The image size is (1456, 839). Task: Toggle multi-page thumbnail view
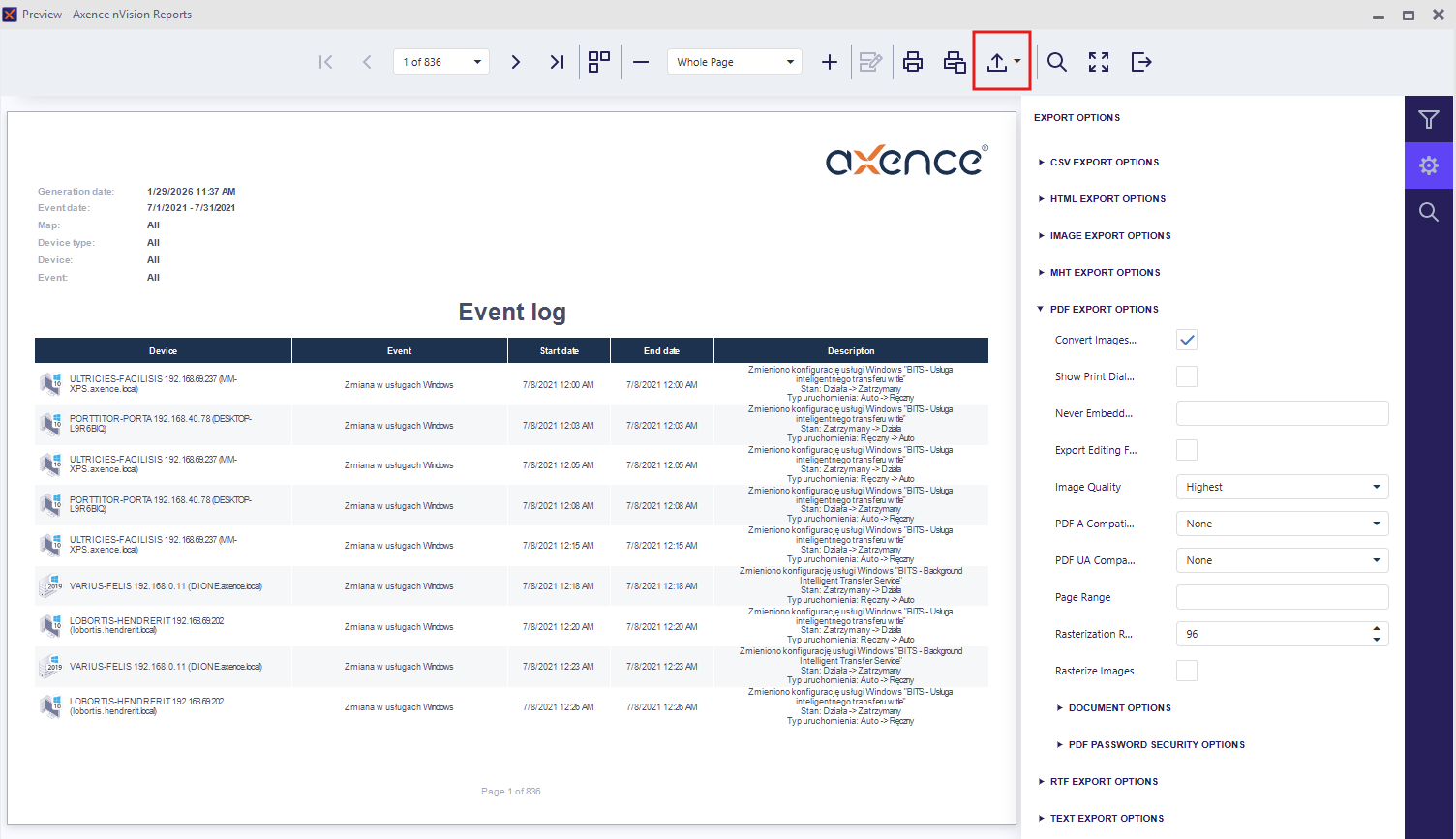pos(599,62)
